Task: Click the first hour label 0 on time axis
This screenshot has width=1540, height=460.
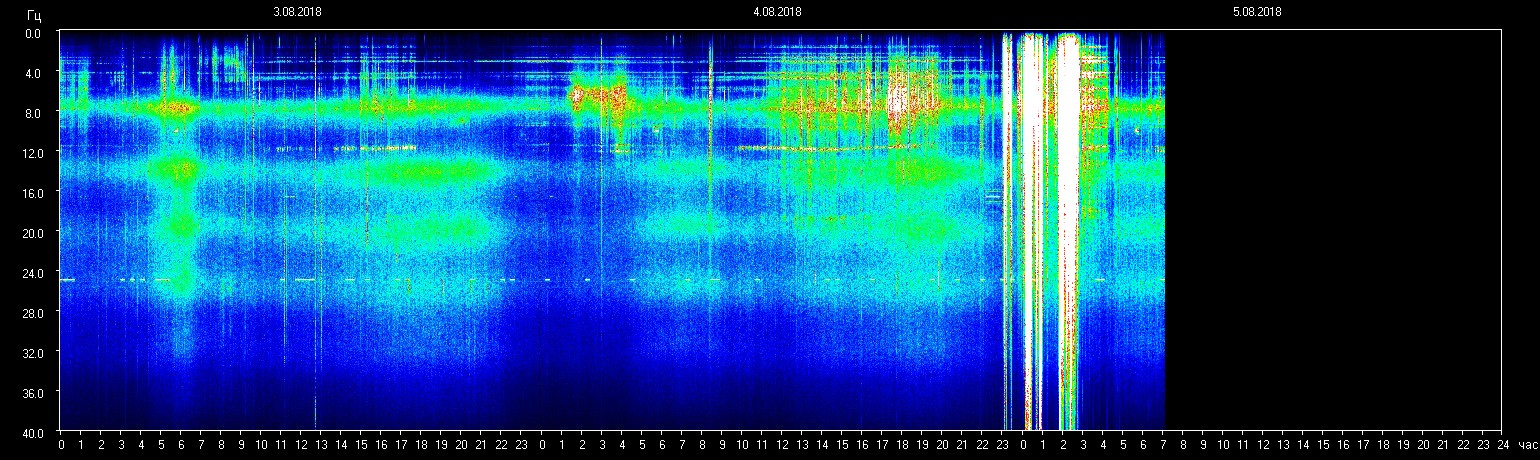Action: pos(61,445)
